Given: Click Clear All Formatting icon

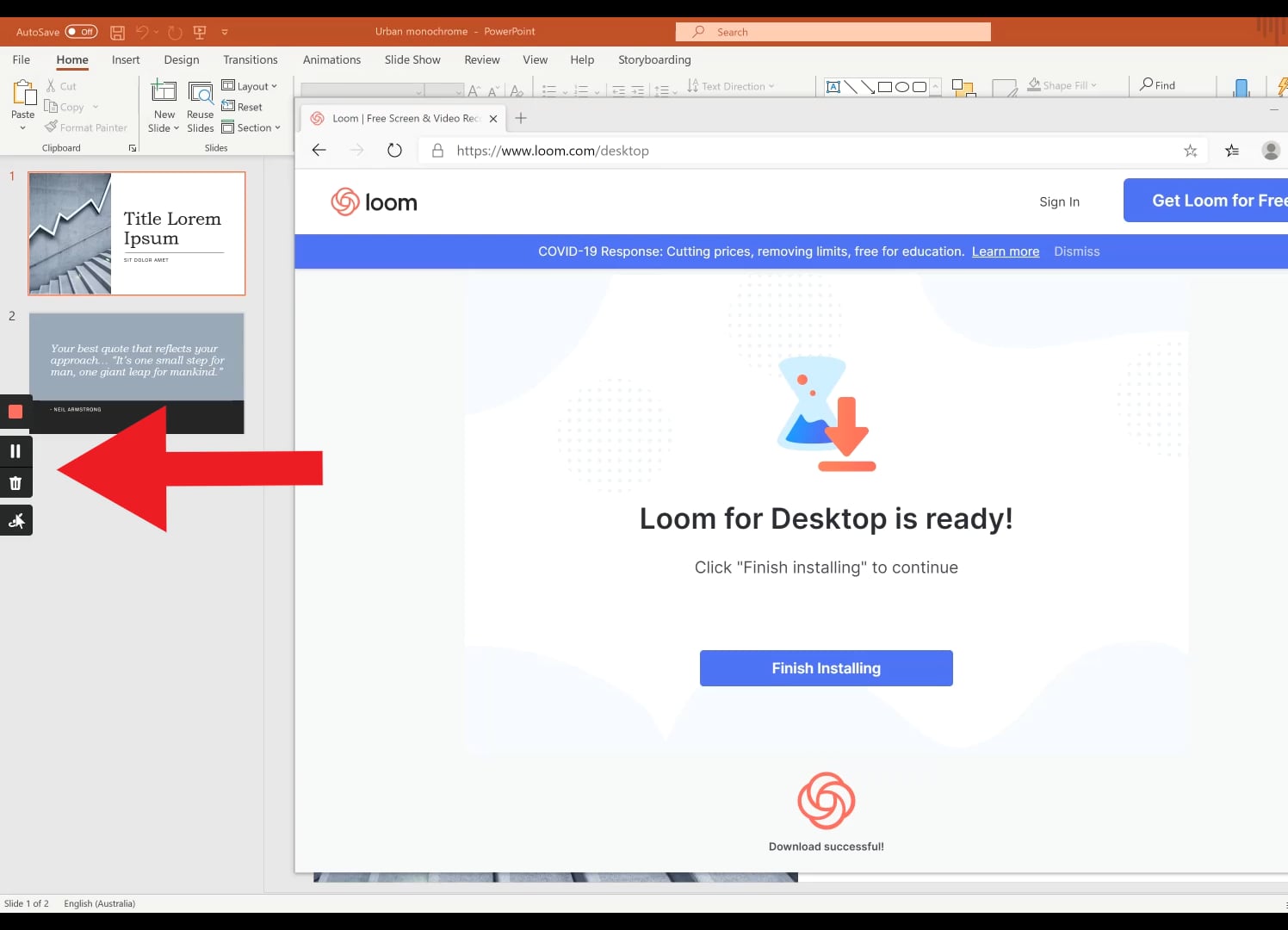Looking at the screenshot, I should (x=517, y=90).
